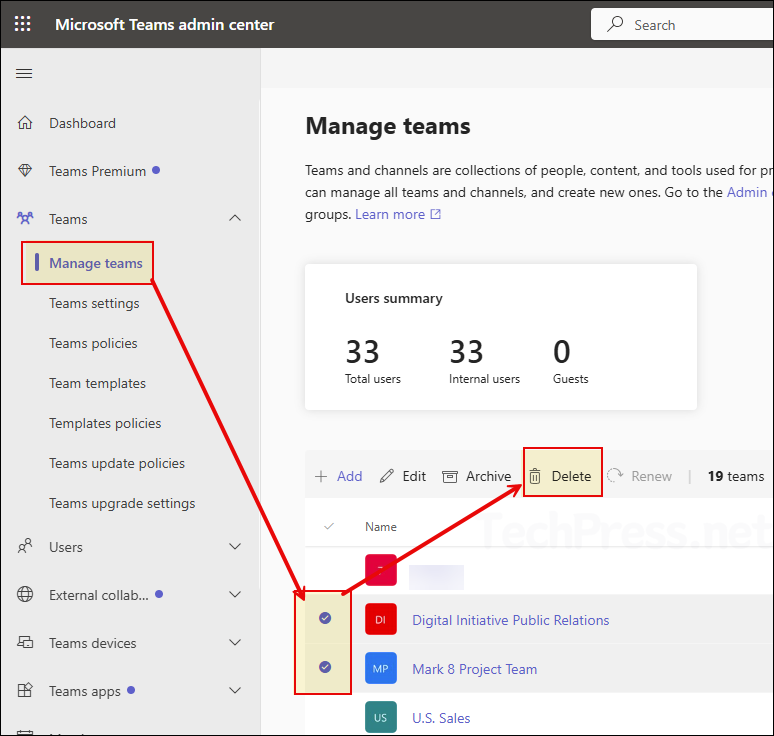The width and height of the screenshot is (774, 736).
Task: Click the pencil Edit icon
Action: point(387,476)
